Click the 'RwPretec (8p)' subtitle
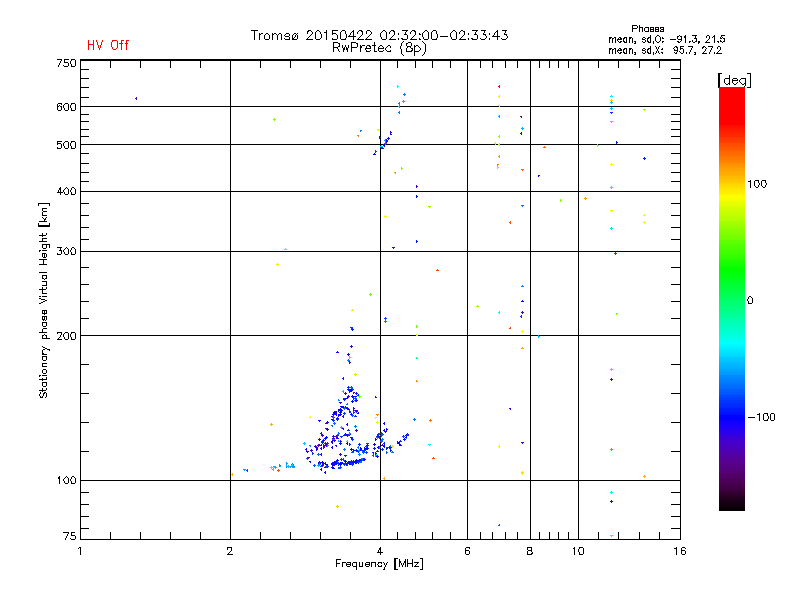The width and height of the screenshot is (800, 600). point(379,48)
